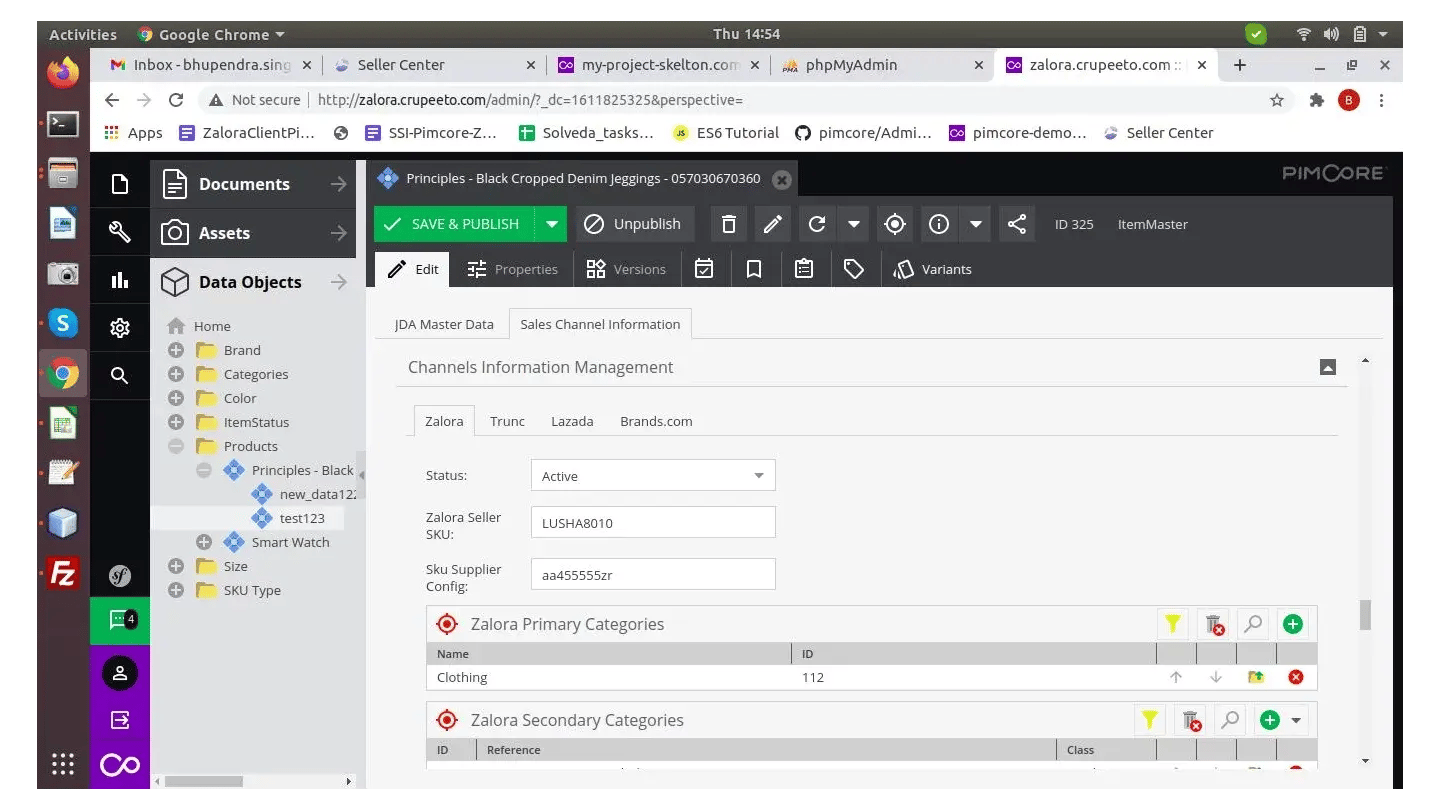1440x810 pixels.
Task: Click the share icon in object toolbar
Action: coord(1017,224)
